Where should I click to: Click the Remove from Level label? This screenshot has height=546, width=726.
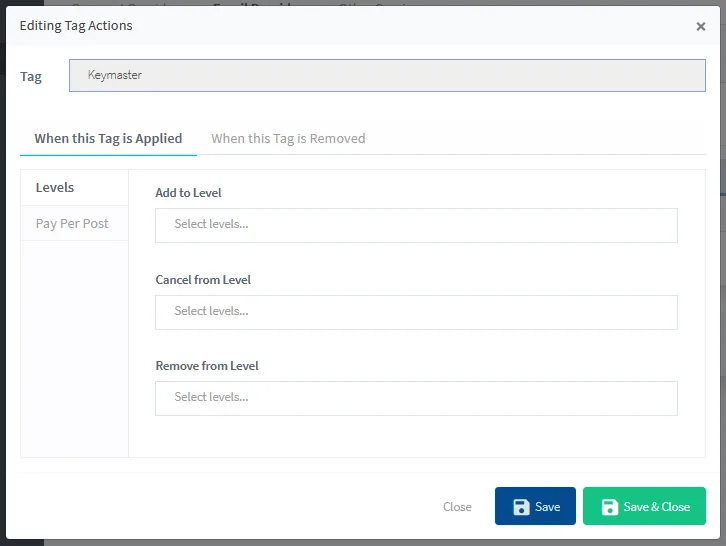click(207, 366)
